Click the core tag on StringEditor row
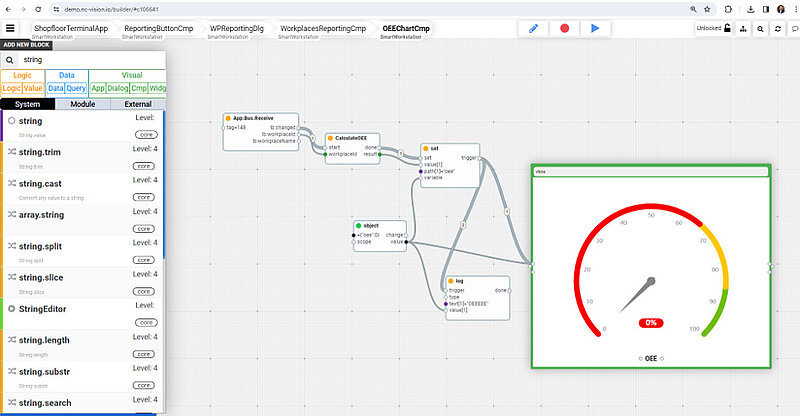Viewport: 800px width, 416px height. pyautogui.click(x=146, y=323)
